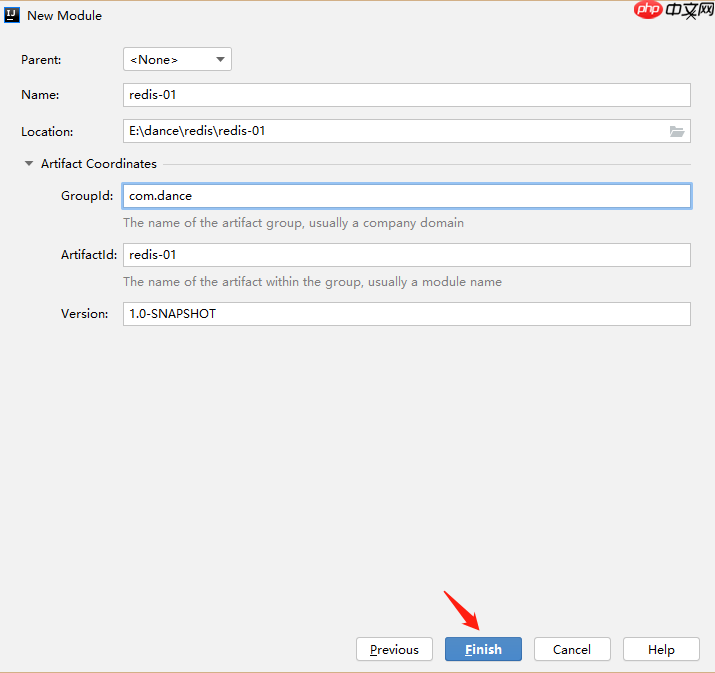Screen dimensions: 715x673
Task: Click the "Location:" label
Action: click(47, 132)
